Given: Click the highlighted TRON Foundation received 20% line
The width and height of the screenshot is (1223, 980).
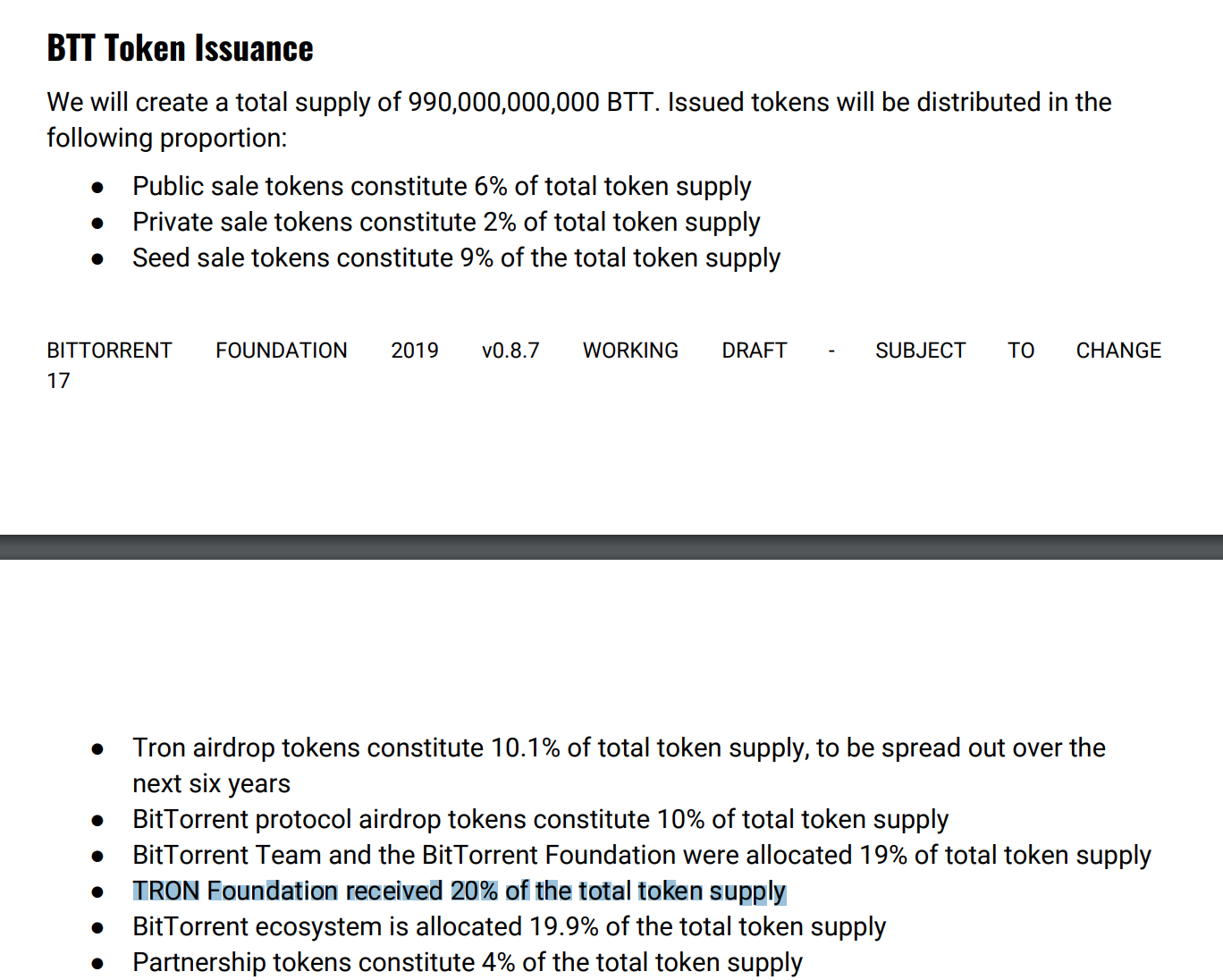Looking at the screenshot, I should 460,891.
